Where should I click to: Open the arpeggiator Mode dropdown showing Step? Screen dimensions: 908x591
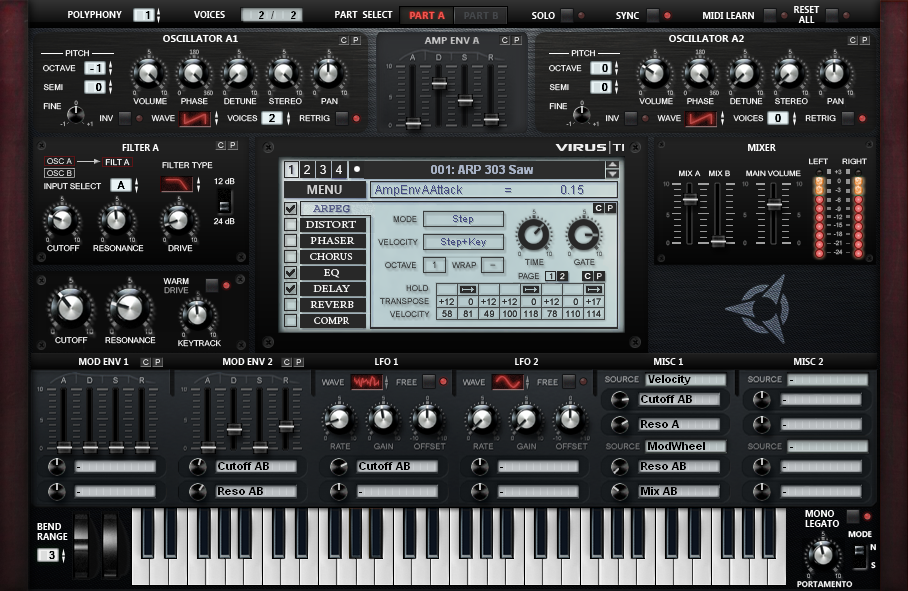(463, 219)
